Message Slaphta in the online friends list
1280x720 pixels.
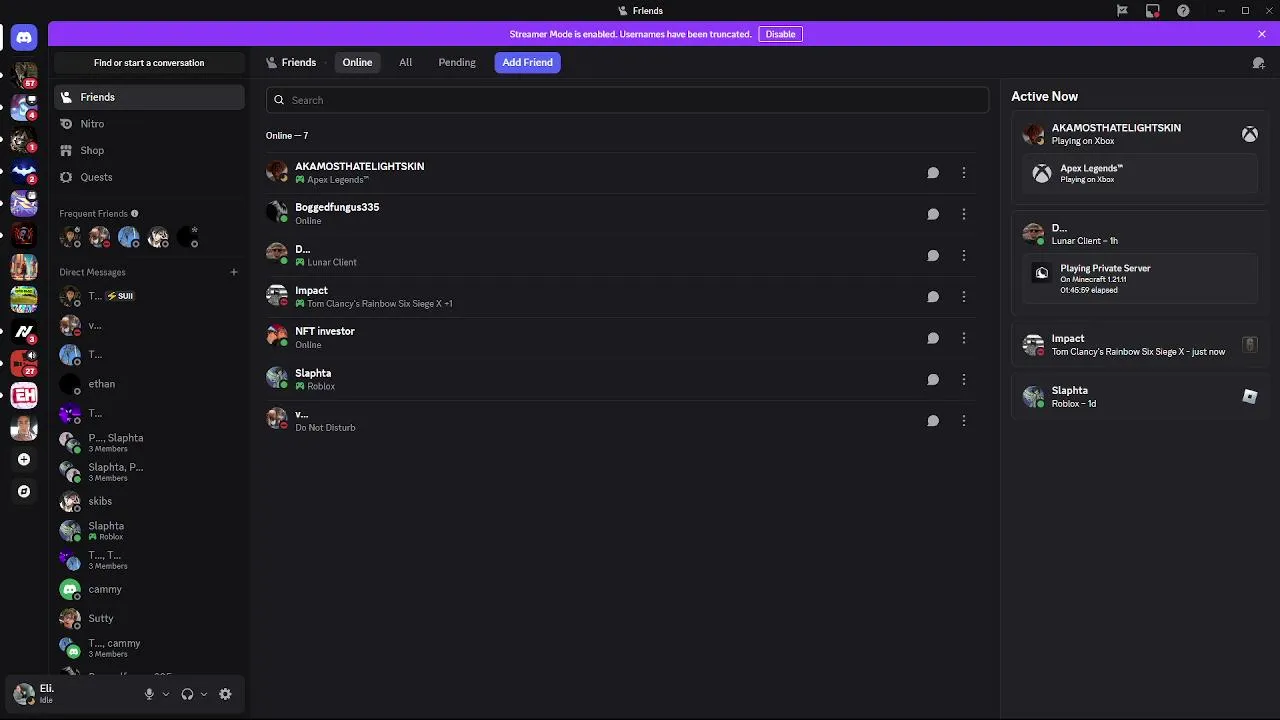[933, 379]
